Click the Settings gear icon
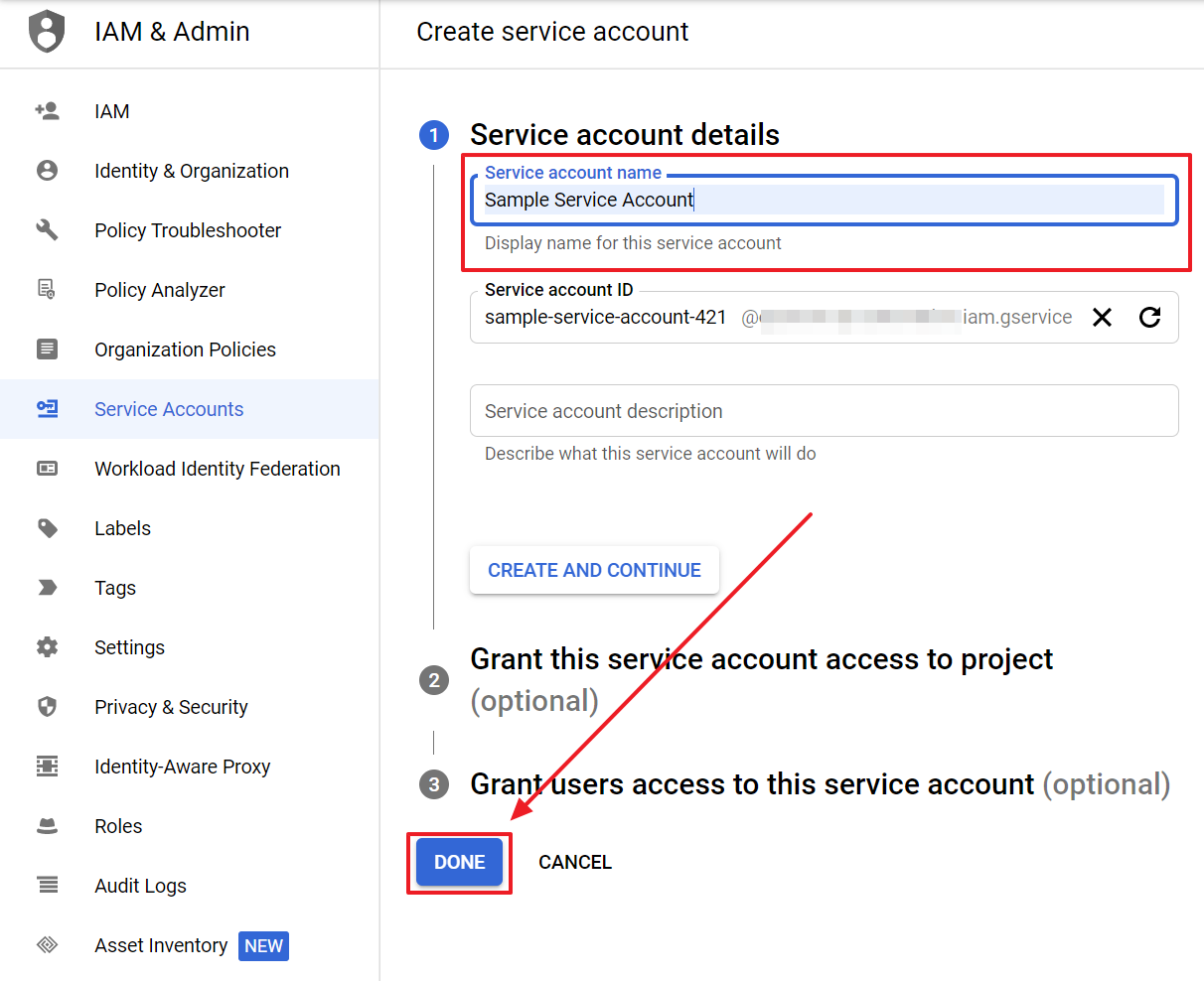The height and width of the screenshot is (981, 1204). pos(47,647)
